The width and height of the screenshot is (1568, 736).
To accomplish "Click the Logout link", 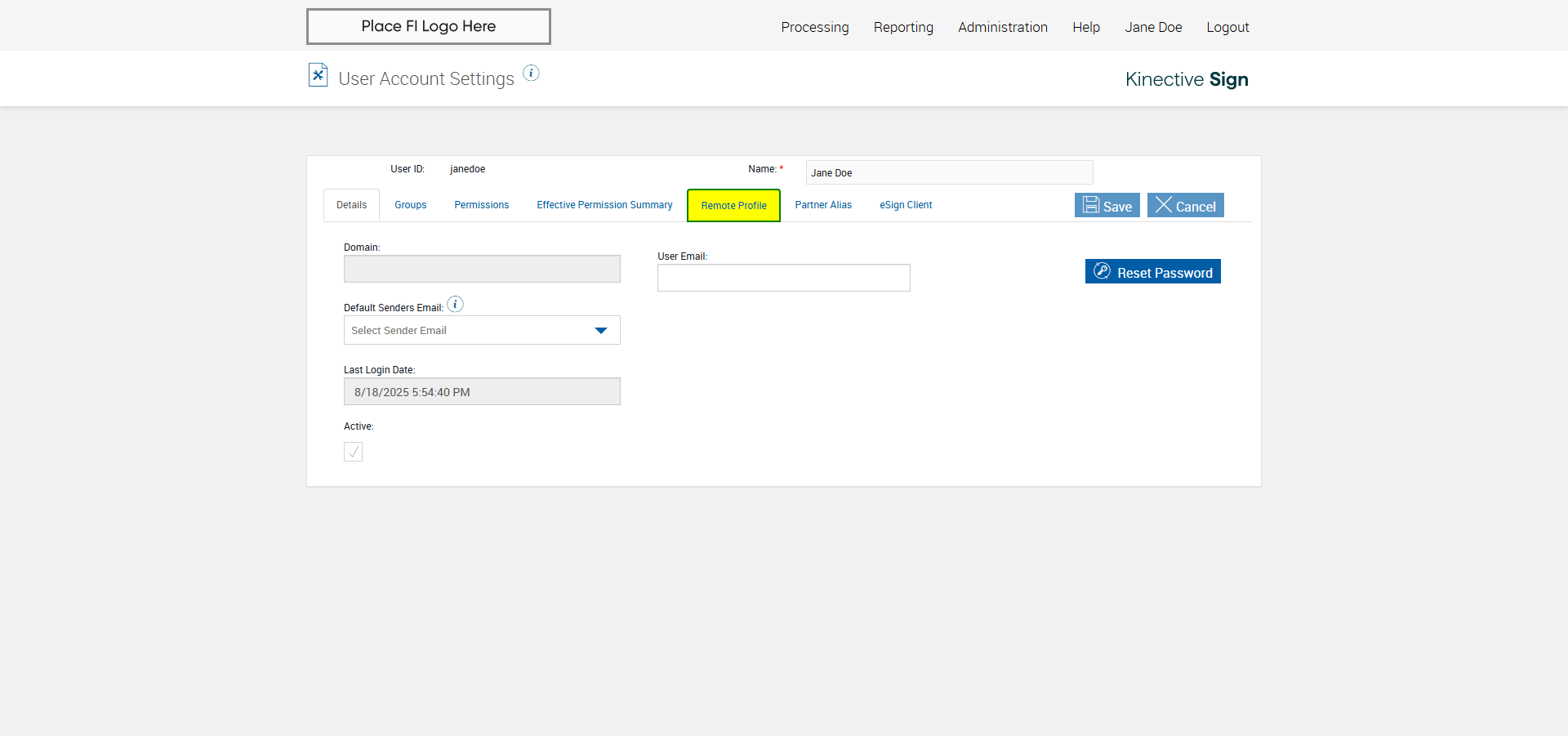I will tap(1227, 27).
